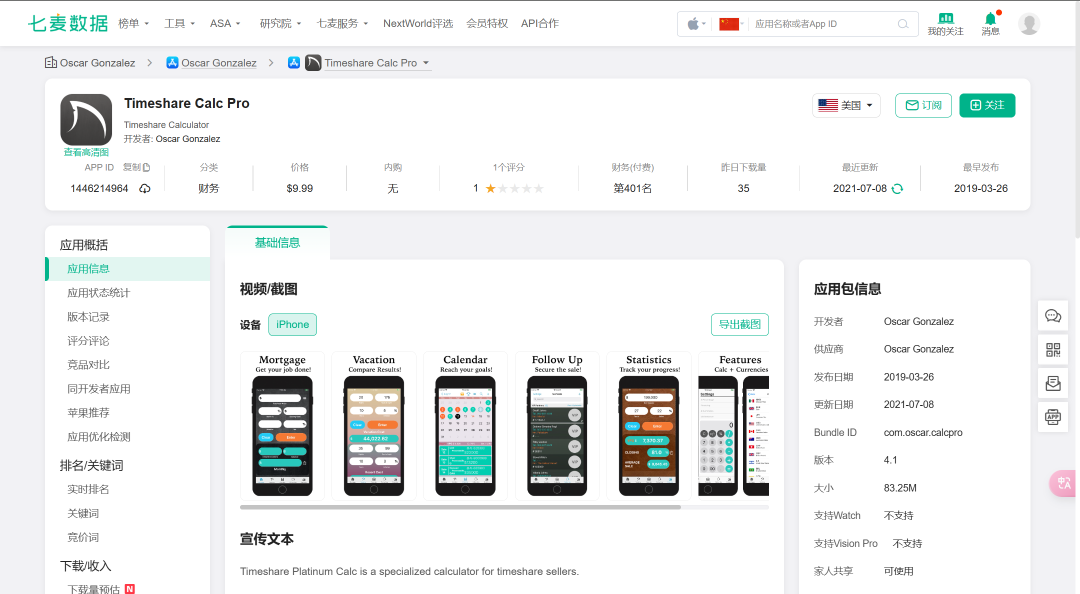Screen dimensions: 1080x594
Task: Open the Features screenshot thumbnail
Action: [x=734, y=426]
